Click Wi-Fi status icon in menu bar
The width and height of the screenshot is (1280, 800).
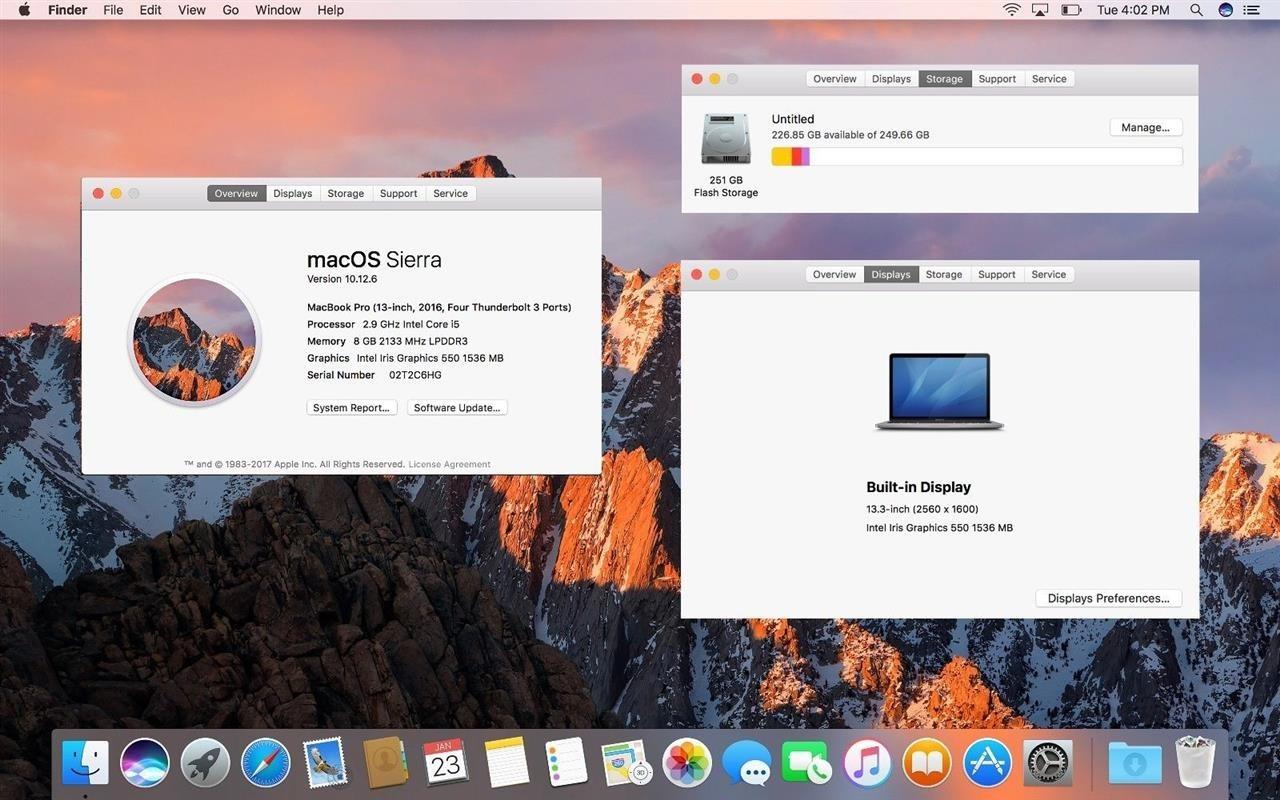click(x=1012, y=10)
